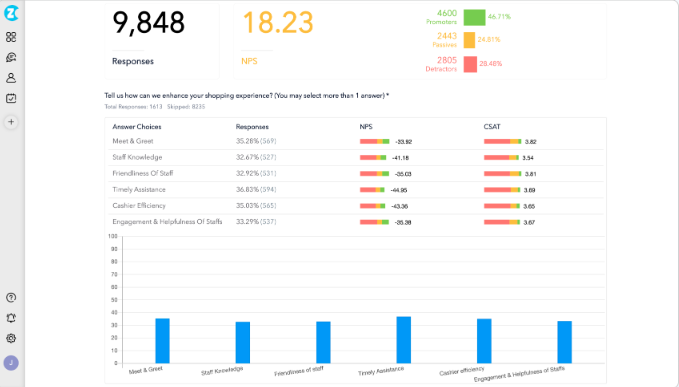Click 35.03% (565) response value
679x387 pixels.
[256, 206]
